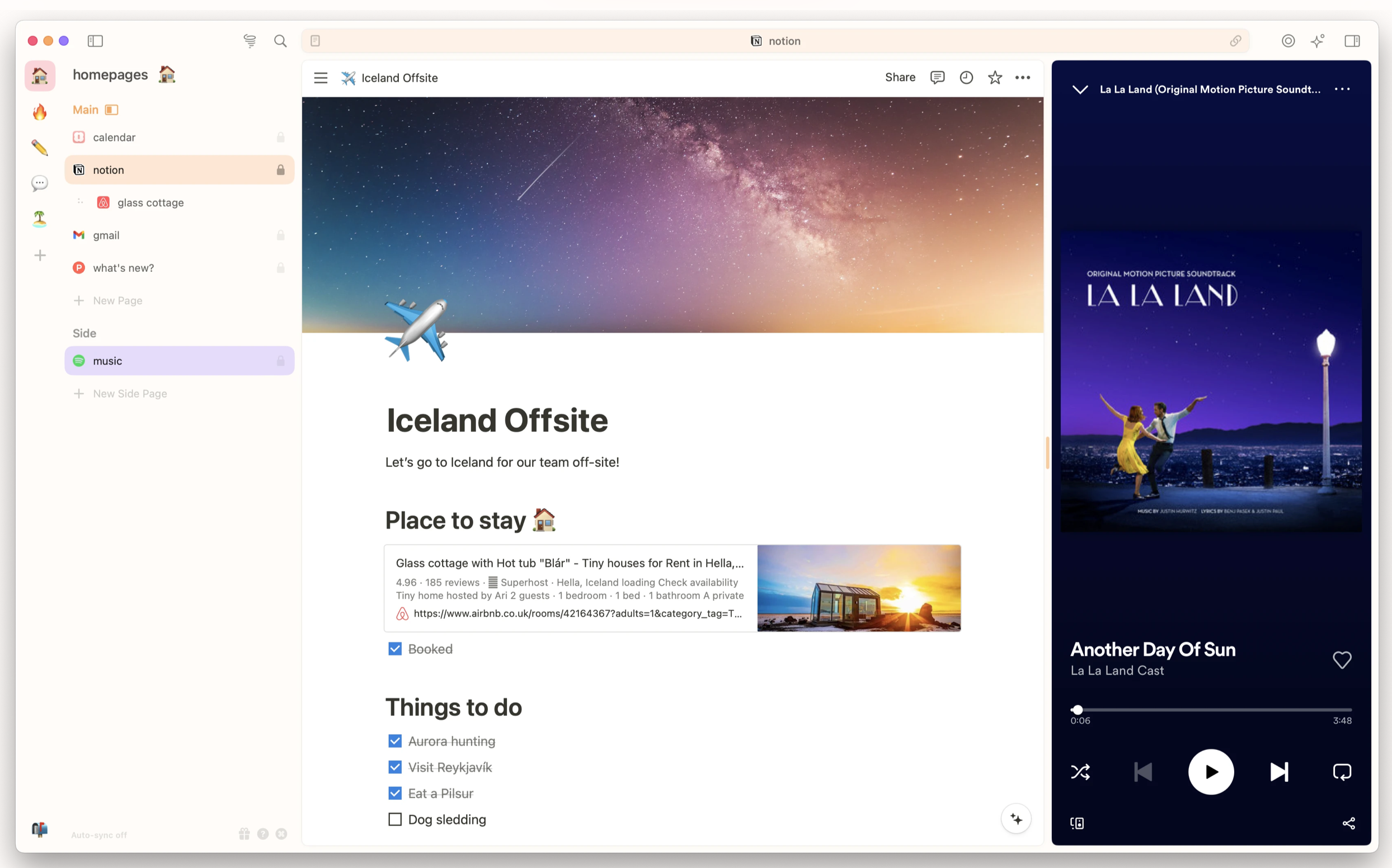Check the Dog sledding checkbox
Viewport: 1392px width, 868px height.
click(395, 819)
